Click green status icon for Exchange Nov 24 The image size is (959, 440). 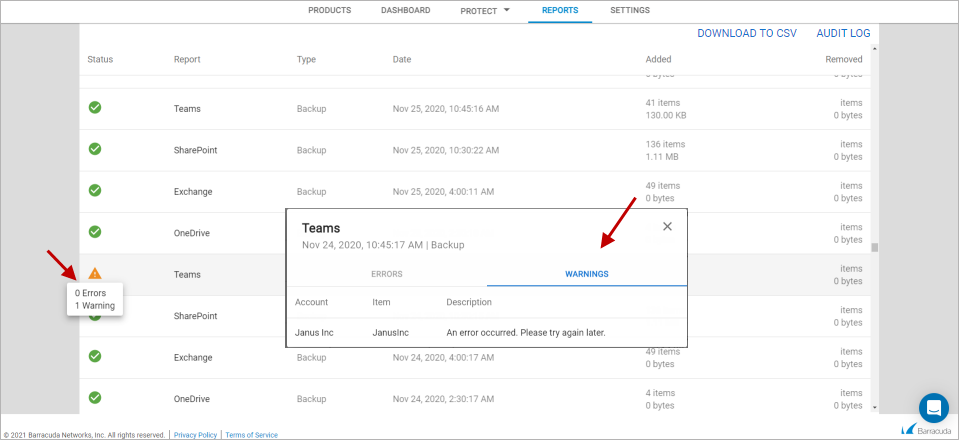95,356
